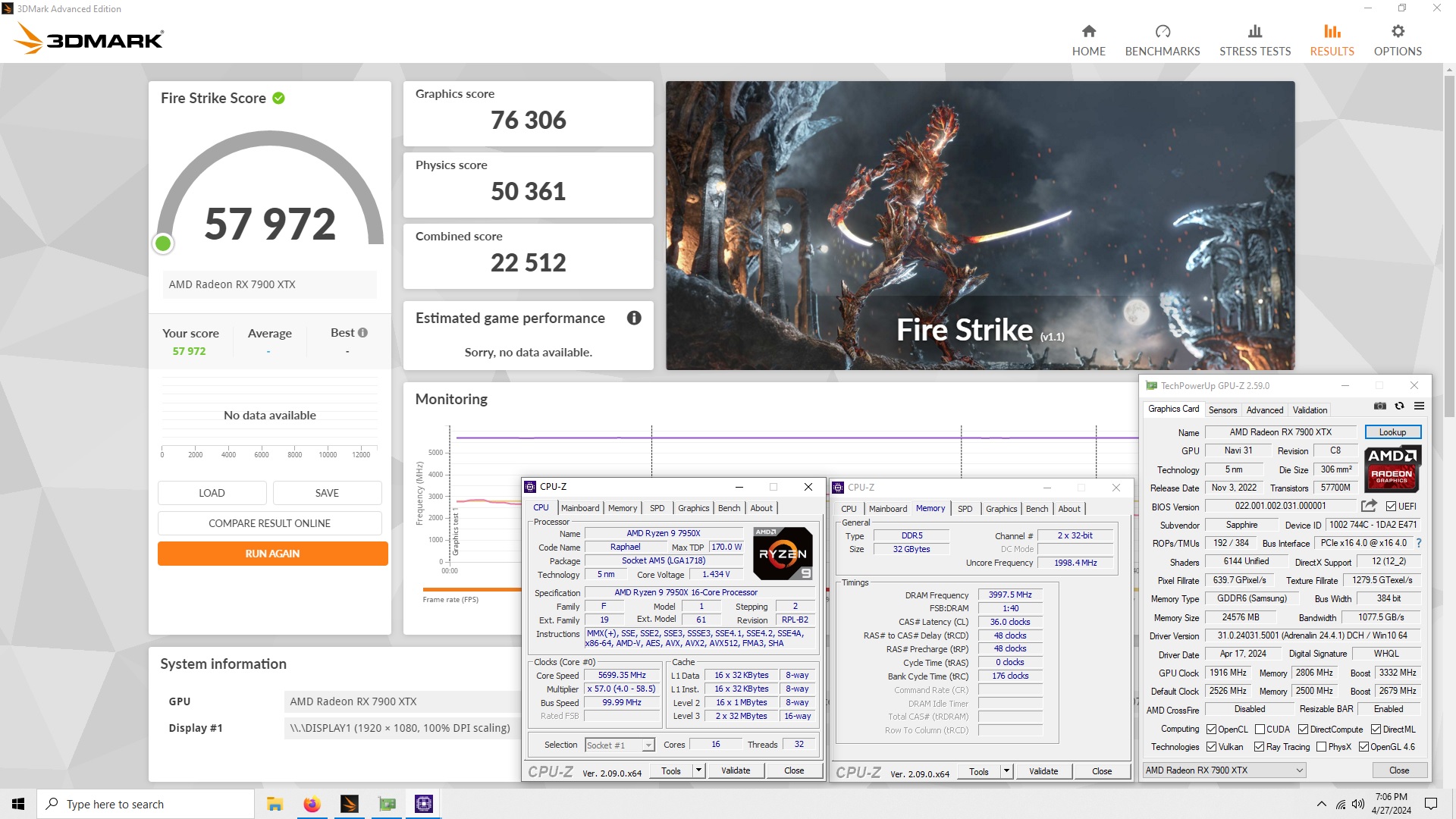
Task: Click the Lookup button in GPU-Z
Action: point(1392,432)
